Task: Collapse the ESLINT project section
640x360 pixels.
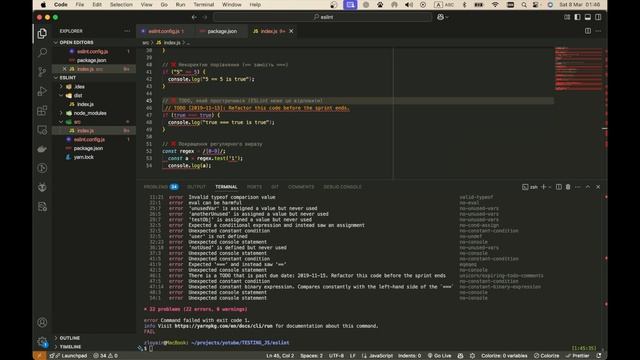Action: click(x=56, y=78)
